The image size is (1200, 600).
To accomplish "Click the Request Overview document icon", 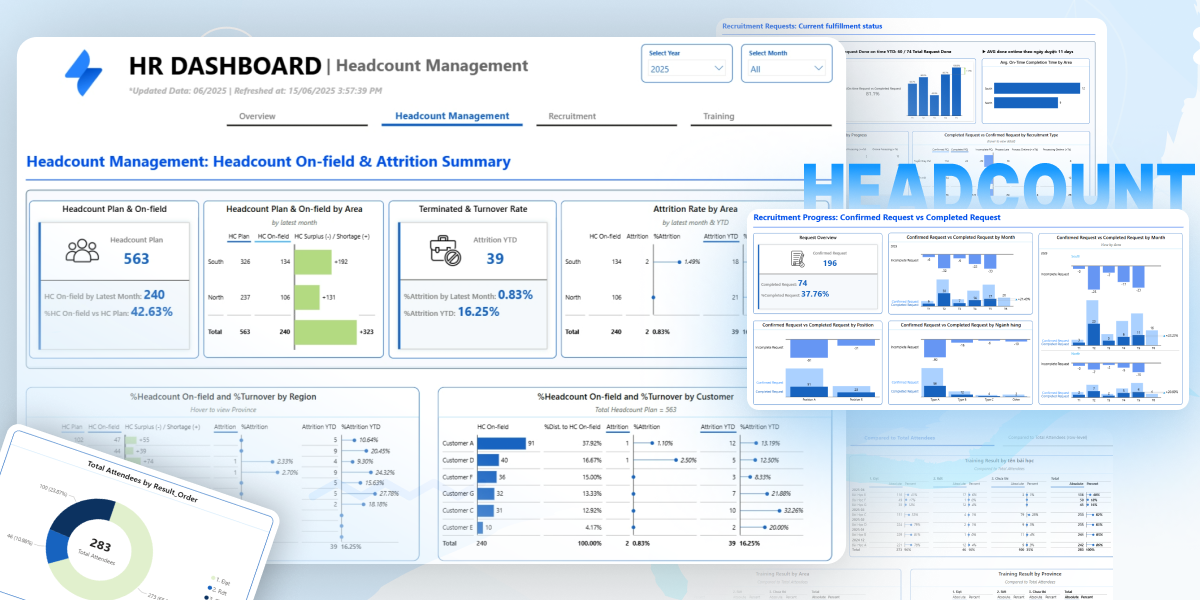I will [x=799, y=258].
